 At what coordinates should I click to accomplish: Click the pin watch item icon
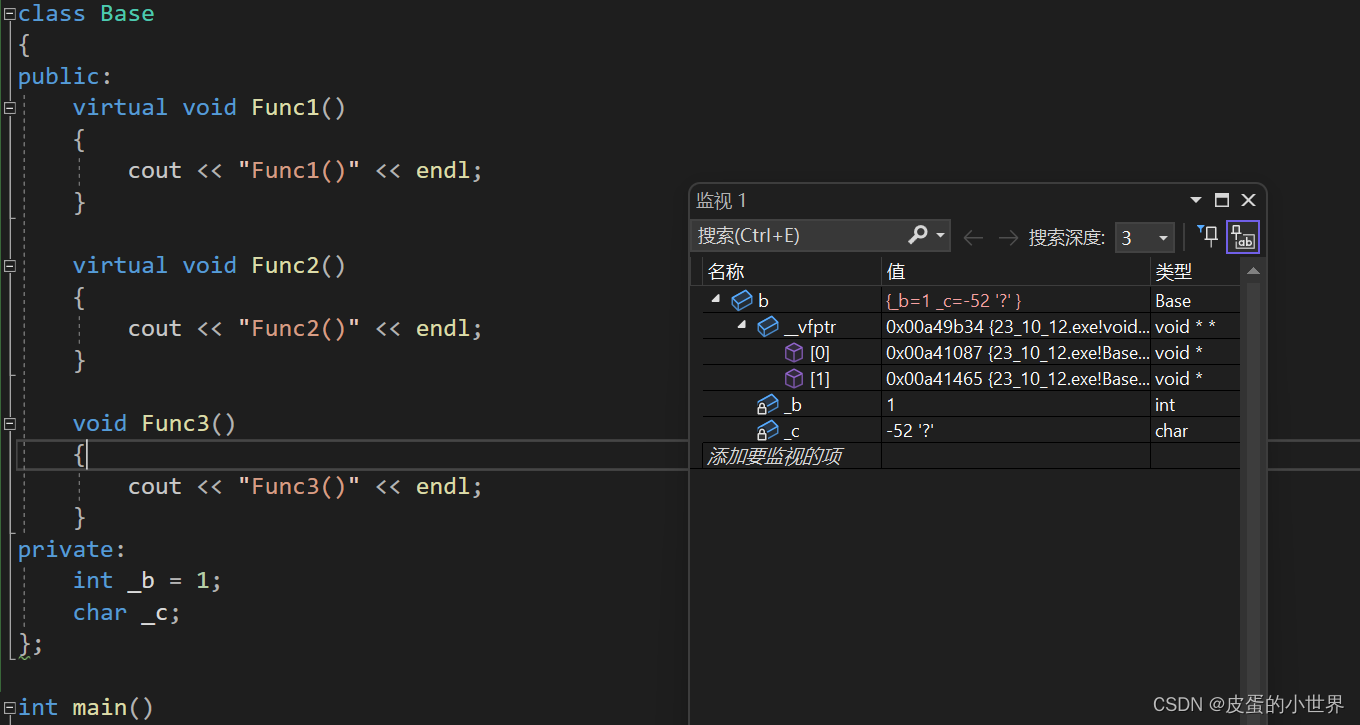tap(1208, 236)
